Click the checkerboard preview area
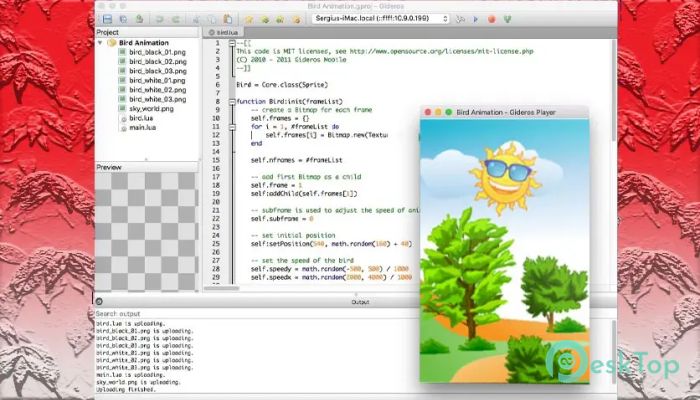700x400 pixels. pyautogui.click(x=147, y=232)
